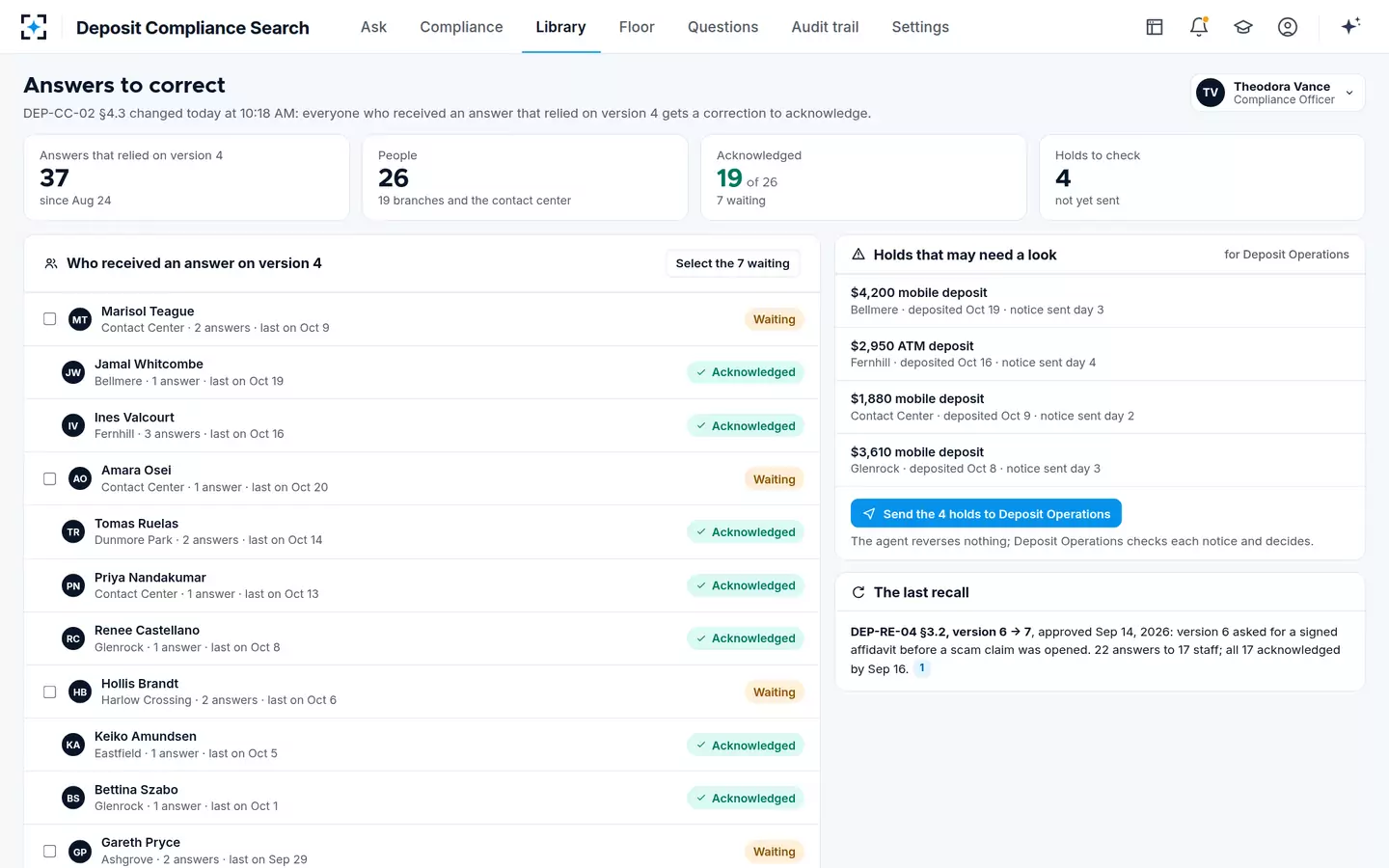The image size is (1389, 868).
Task: Click the MT avatar for Marisol Teague
Action: tap(80, 319)
